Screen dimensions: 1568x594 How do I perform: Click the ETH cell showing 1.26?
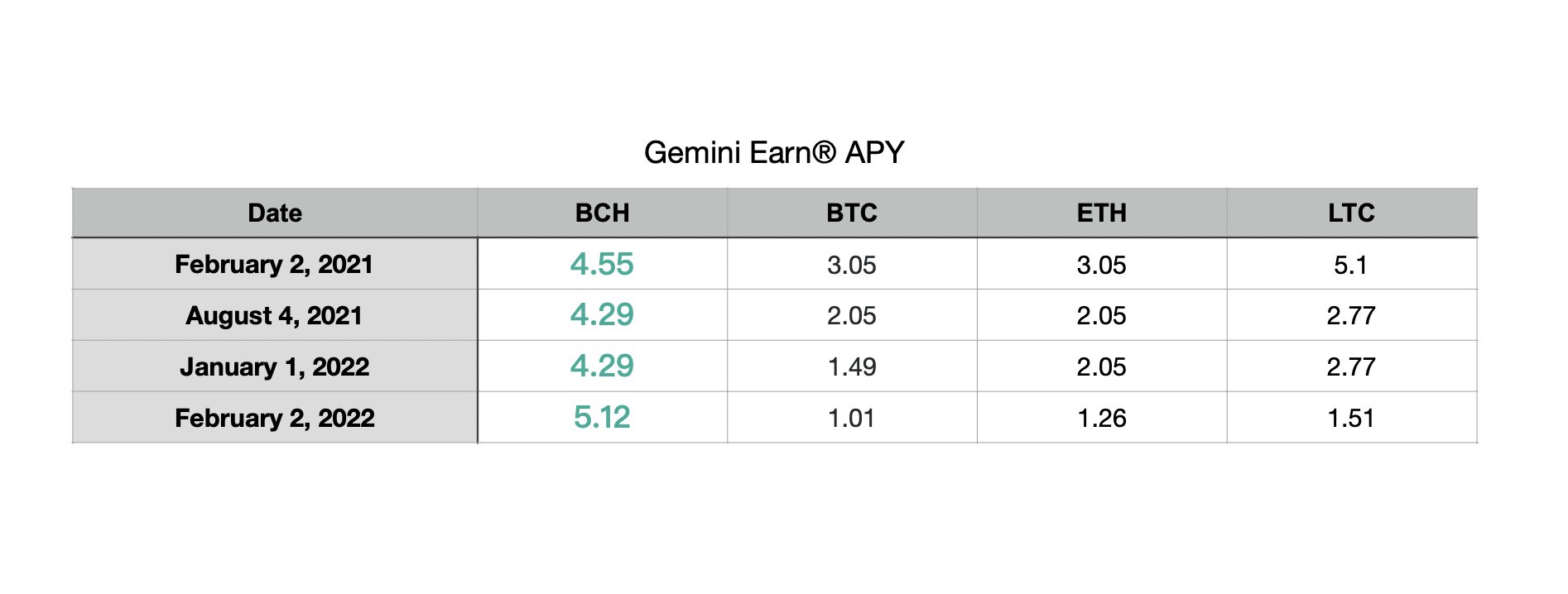click(1102, 418)
